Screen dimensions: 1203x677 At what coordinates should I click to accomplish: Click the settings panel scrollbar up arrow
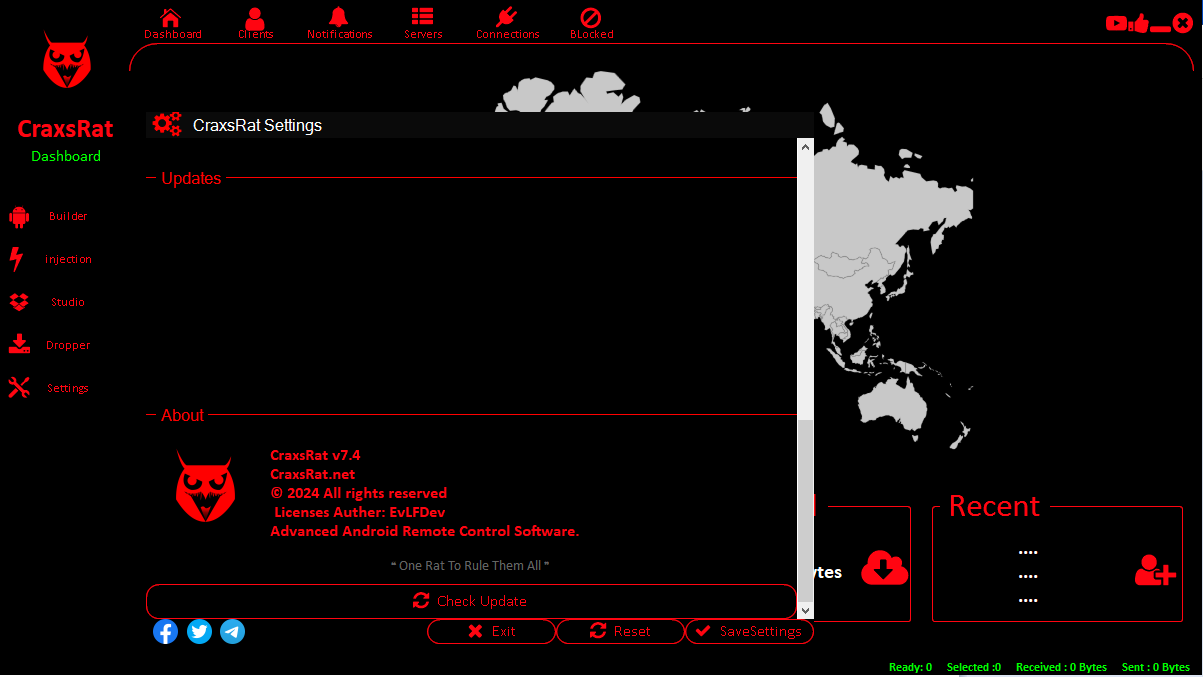pyautogui.click(x=805, y=146)
